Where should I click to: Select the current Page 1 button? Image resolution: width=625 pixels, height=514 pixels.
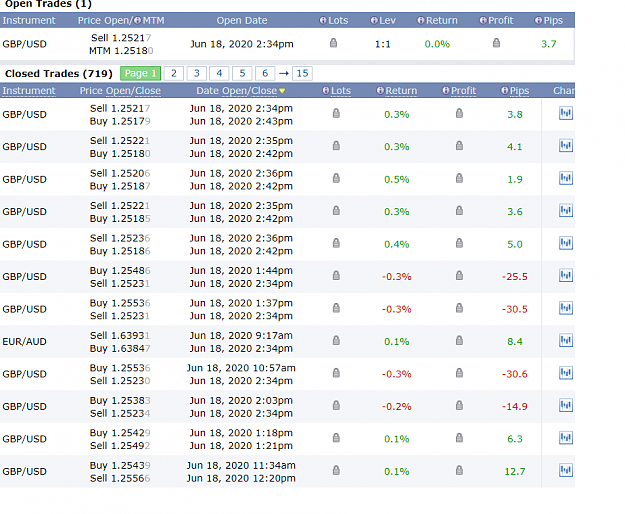(140, 73)
